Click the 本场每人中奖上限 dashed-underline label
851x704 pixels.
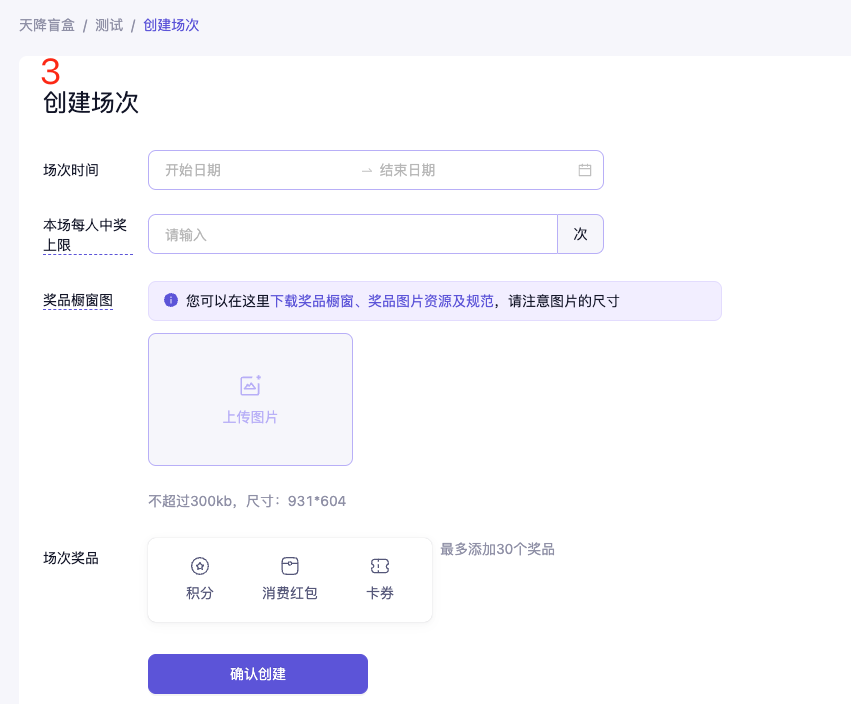(85, 234)
